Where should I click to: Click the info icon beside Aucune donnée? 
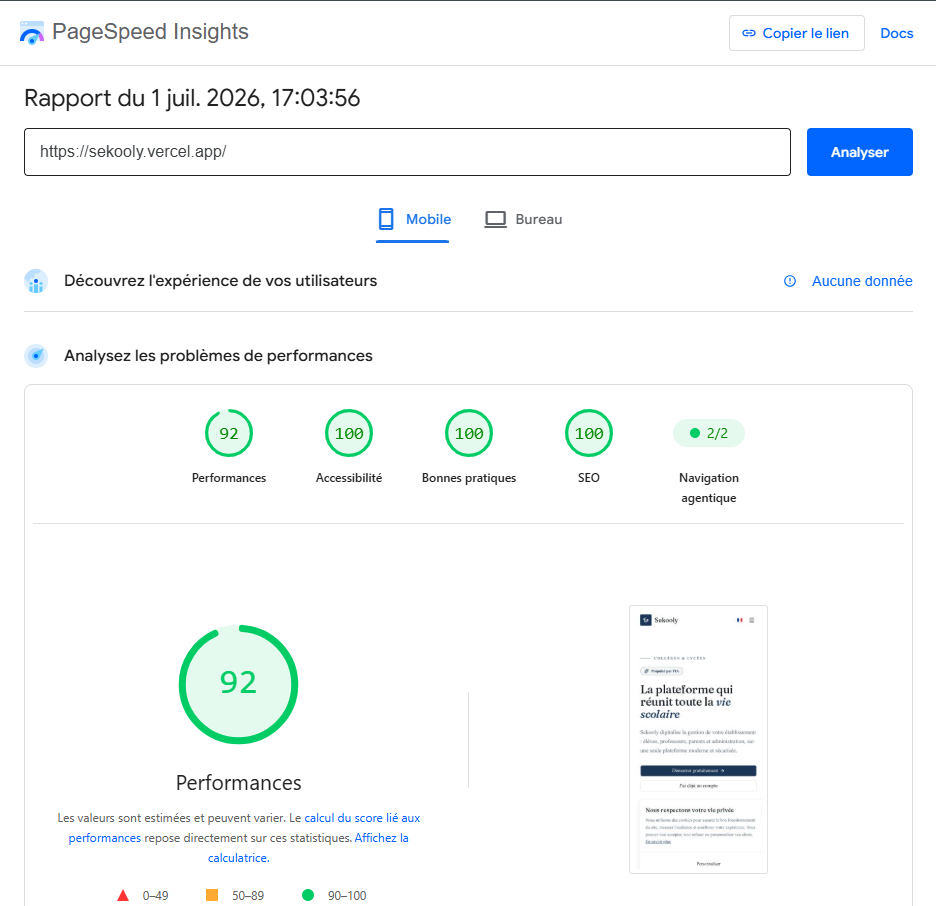click(790, 281)
